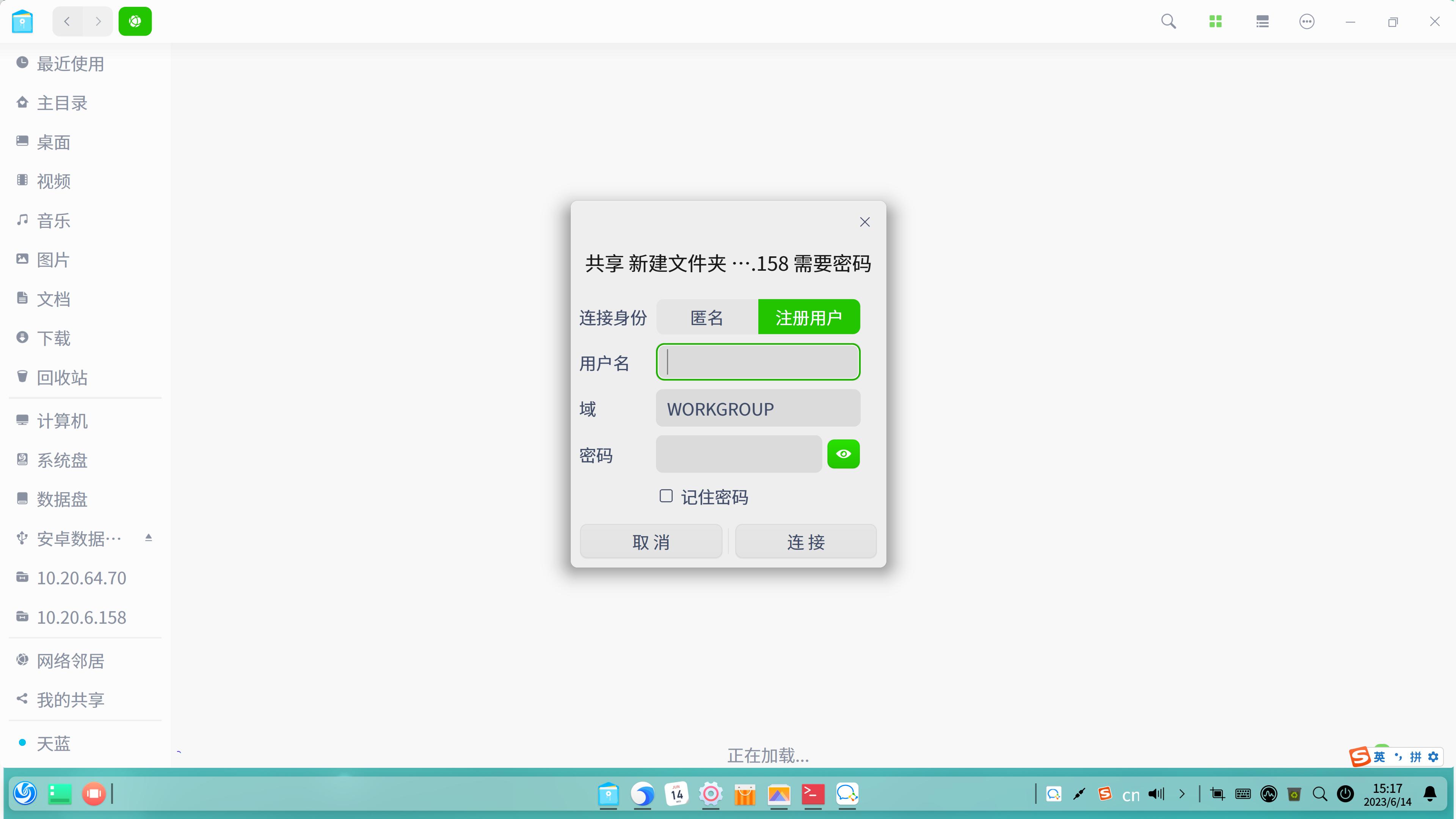Open 主目录 in the sidebar
1456x819 pixels.
click(85, 103)
